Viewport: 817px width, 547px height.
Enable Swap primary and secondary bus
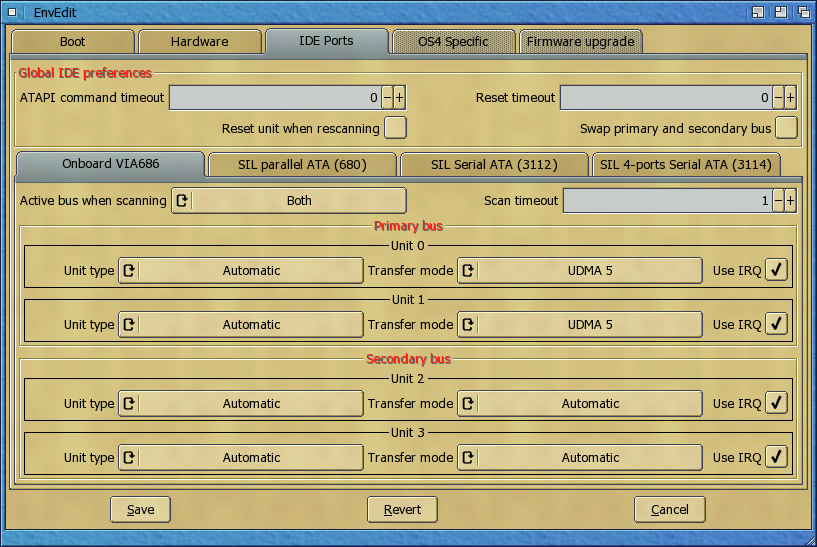click(786, 128)
